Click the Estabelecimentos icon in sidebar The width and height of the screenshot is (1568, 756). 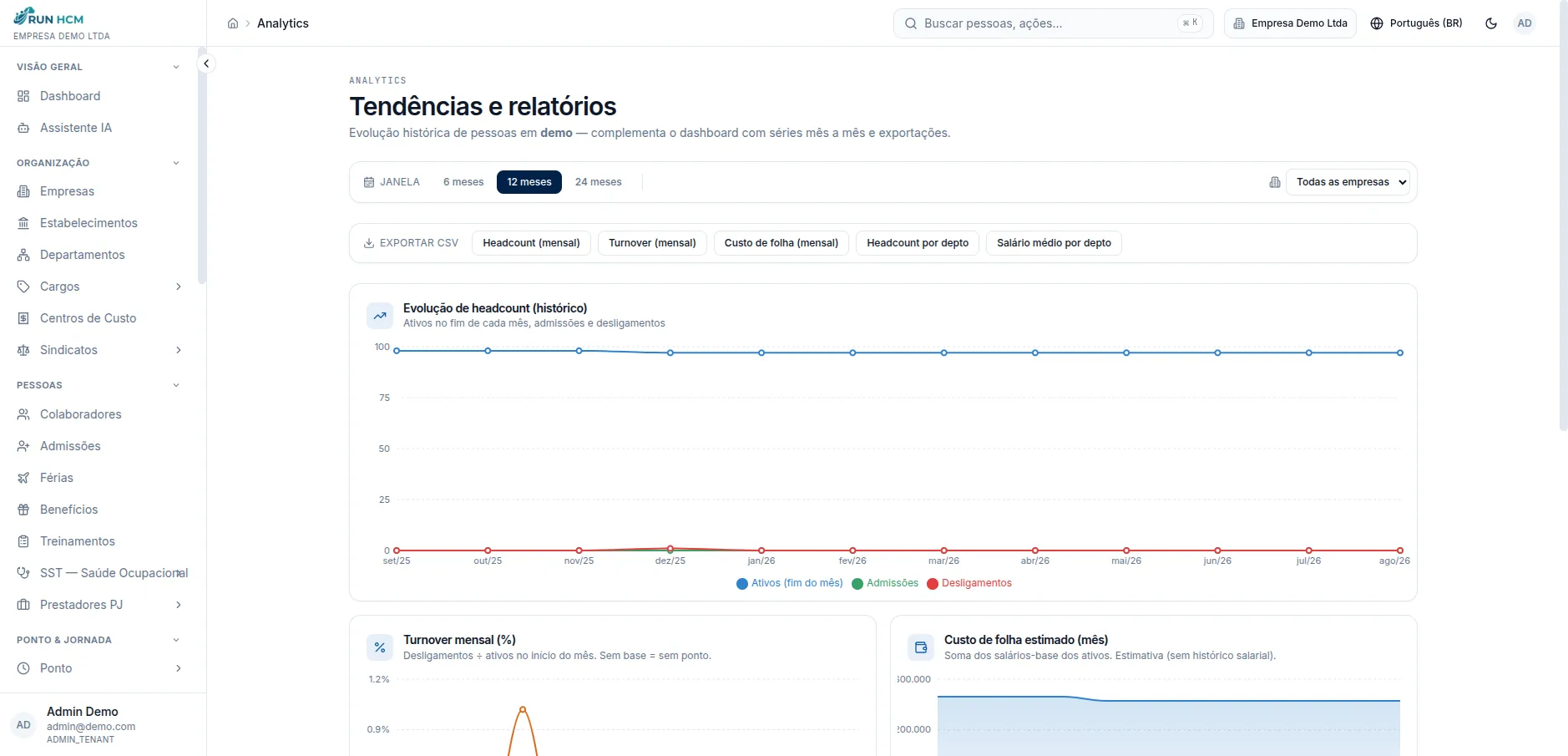(x=23, y=223)
